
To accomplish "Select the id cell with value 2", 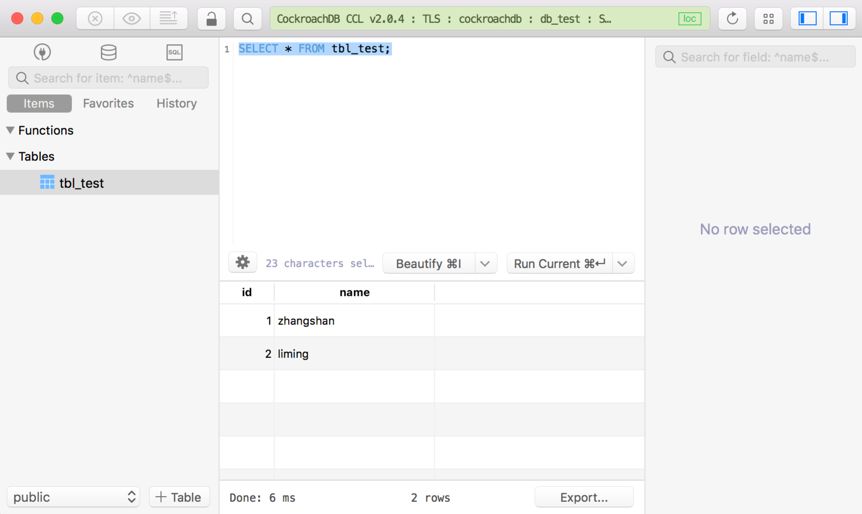I will click(247, 353).
